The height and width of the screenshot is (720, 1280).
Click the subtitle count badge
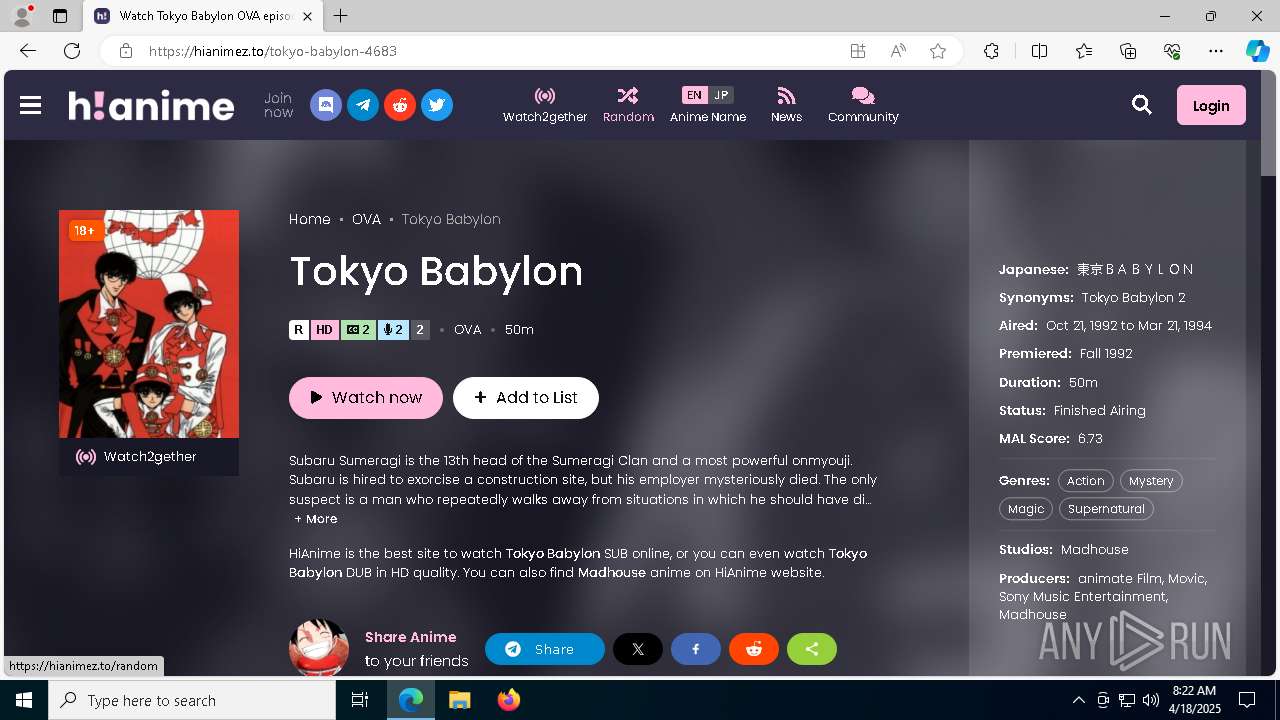coord(358,330)
